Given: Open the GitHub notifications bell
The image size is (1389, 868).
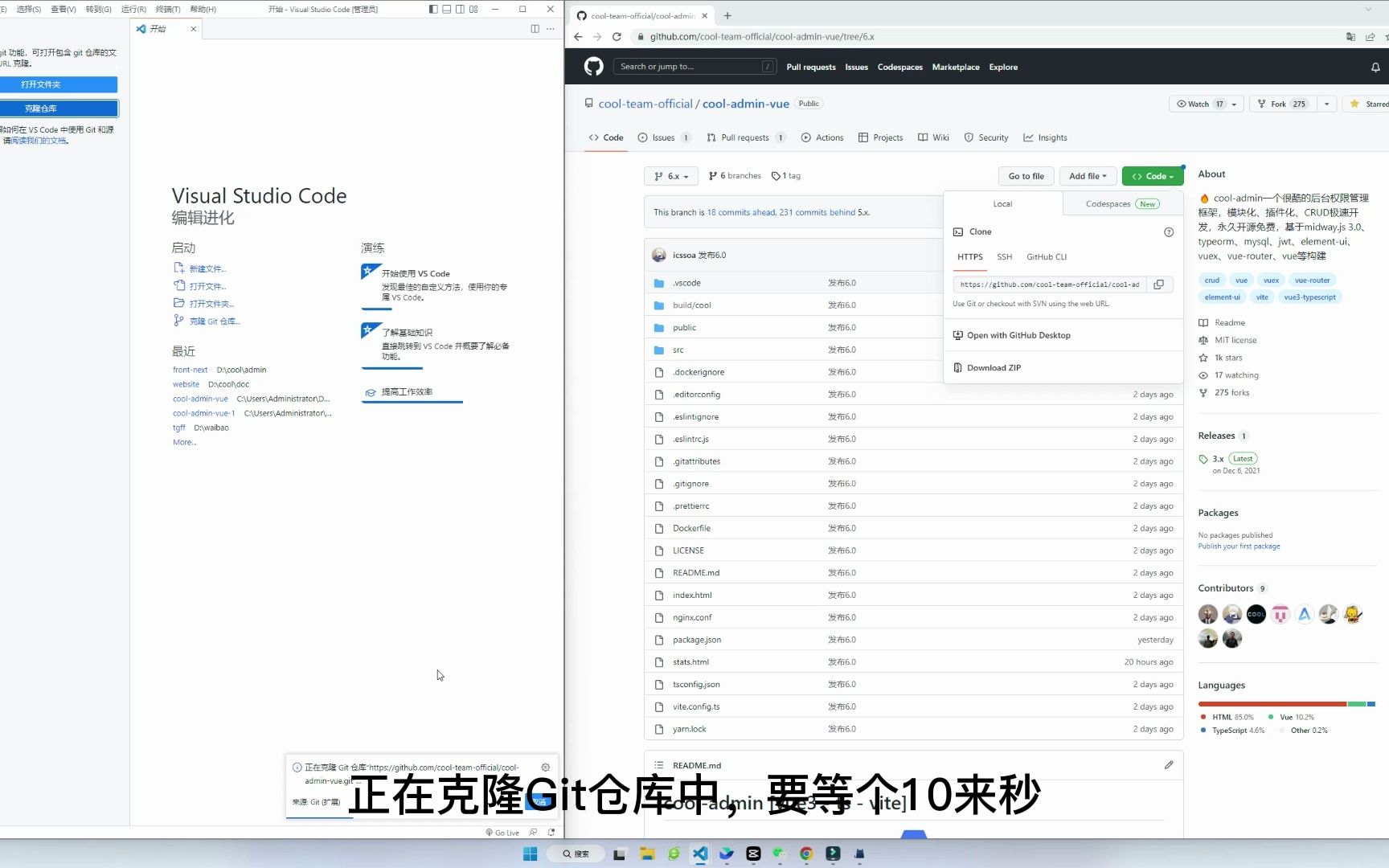Looking at the screenshot, I should [1375, 68].
